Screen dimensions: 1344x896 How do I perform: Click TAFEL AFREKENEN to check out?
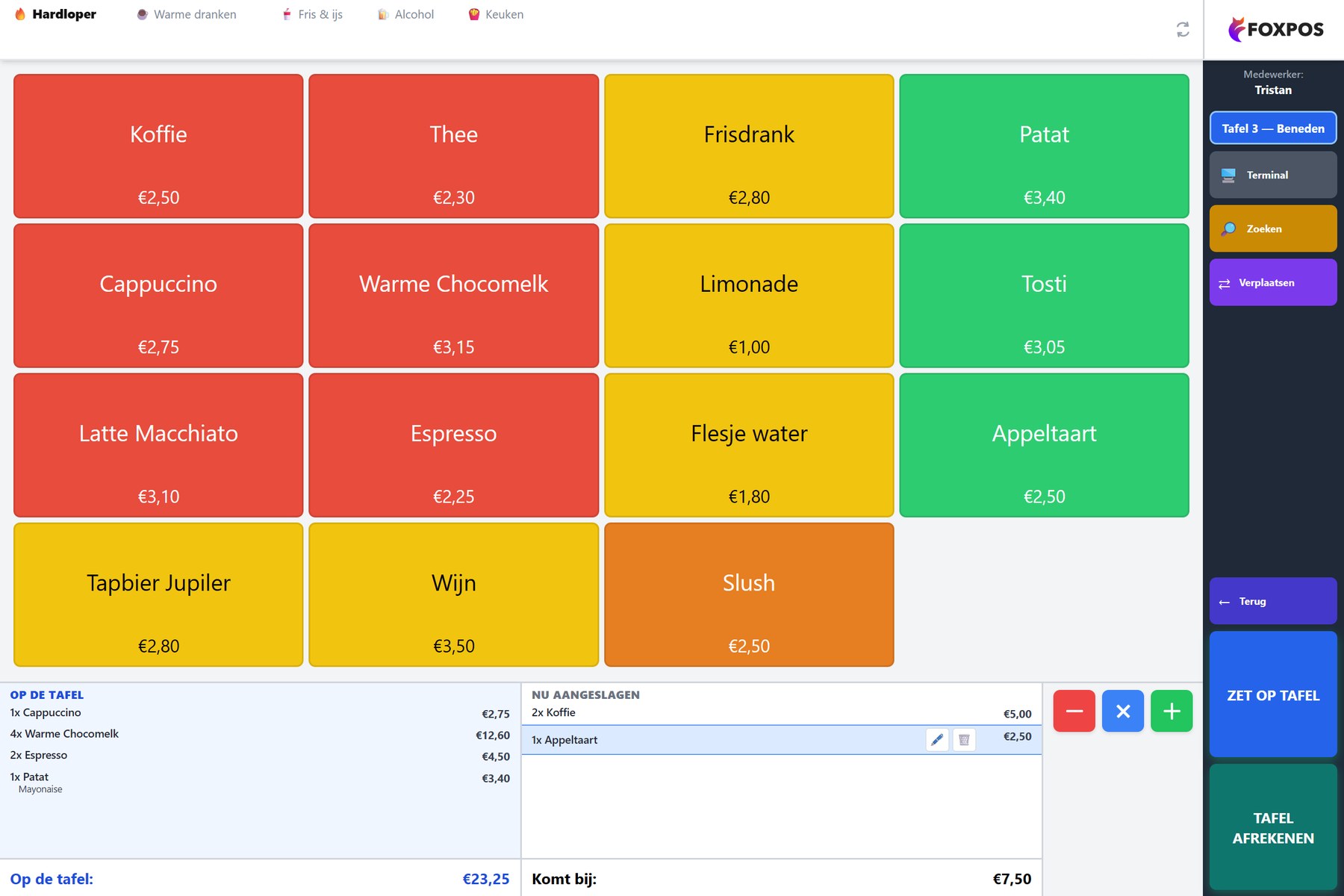1273,827
